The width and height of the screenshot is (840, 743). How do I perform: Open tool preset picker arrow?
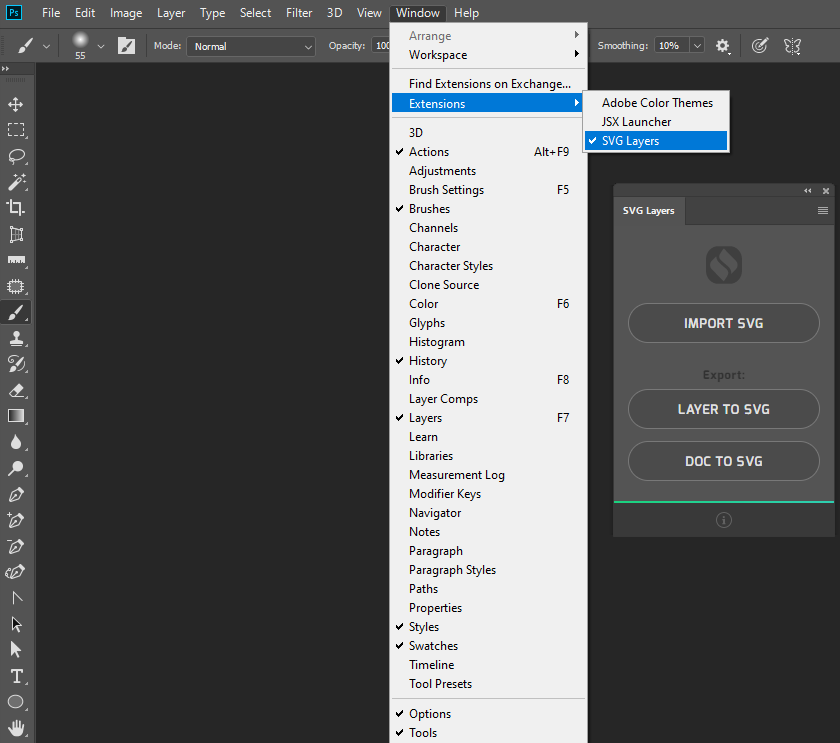[47, 47]
